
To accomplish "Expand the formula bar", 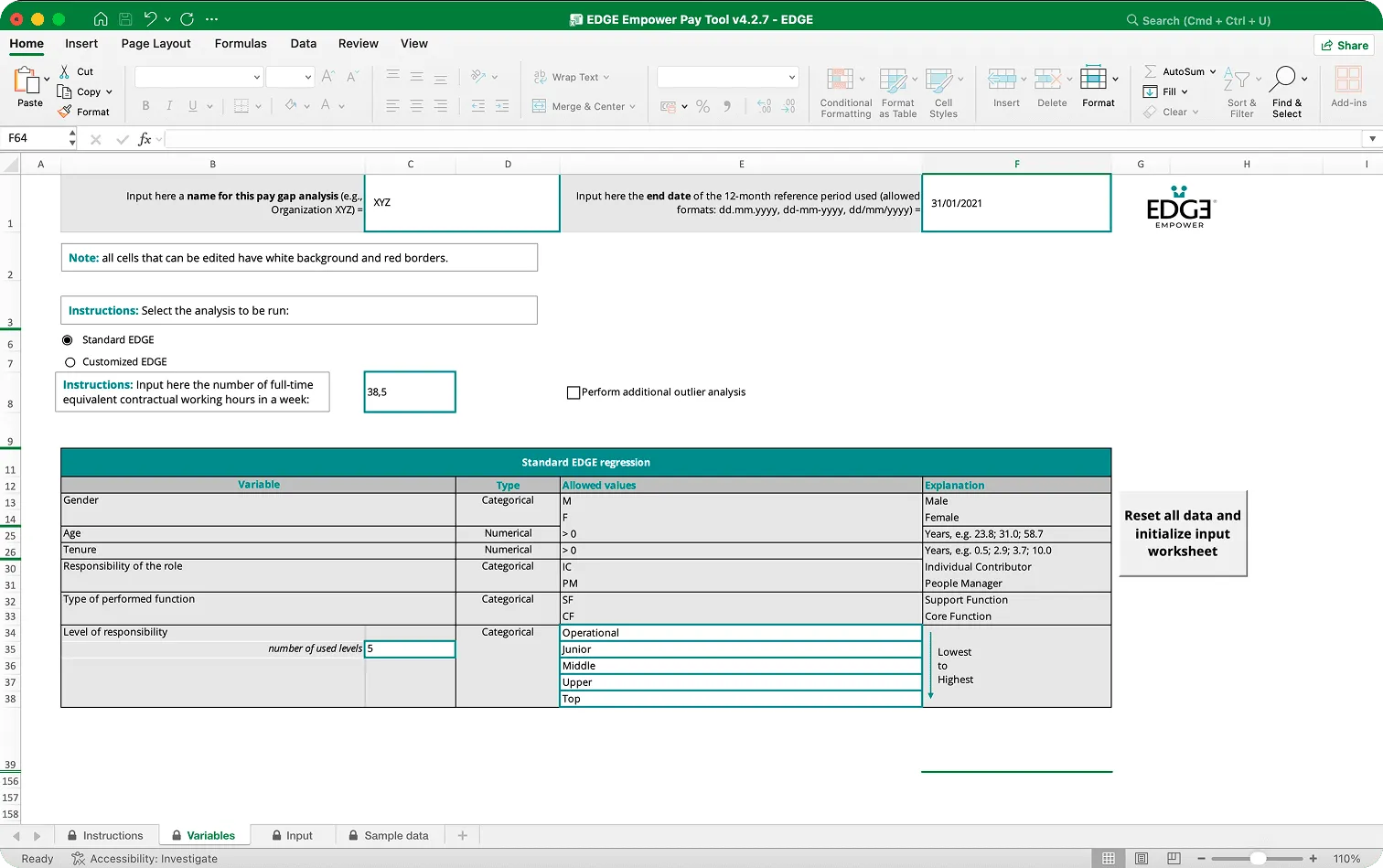I will (1371, 139).
